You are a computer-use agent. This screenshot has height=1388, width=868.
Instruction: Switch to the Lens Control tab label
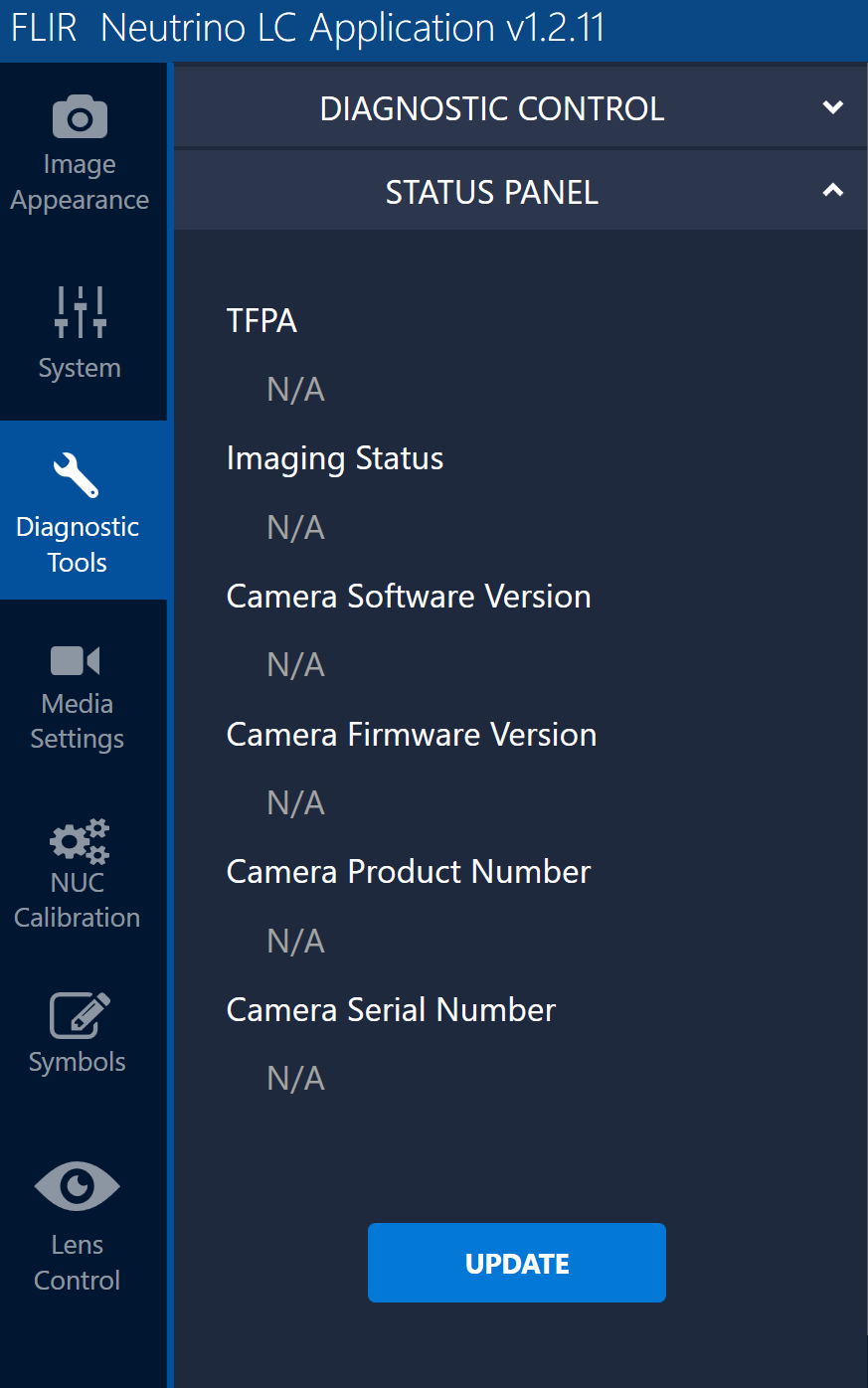coord(77,1263)
